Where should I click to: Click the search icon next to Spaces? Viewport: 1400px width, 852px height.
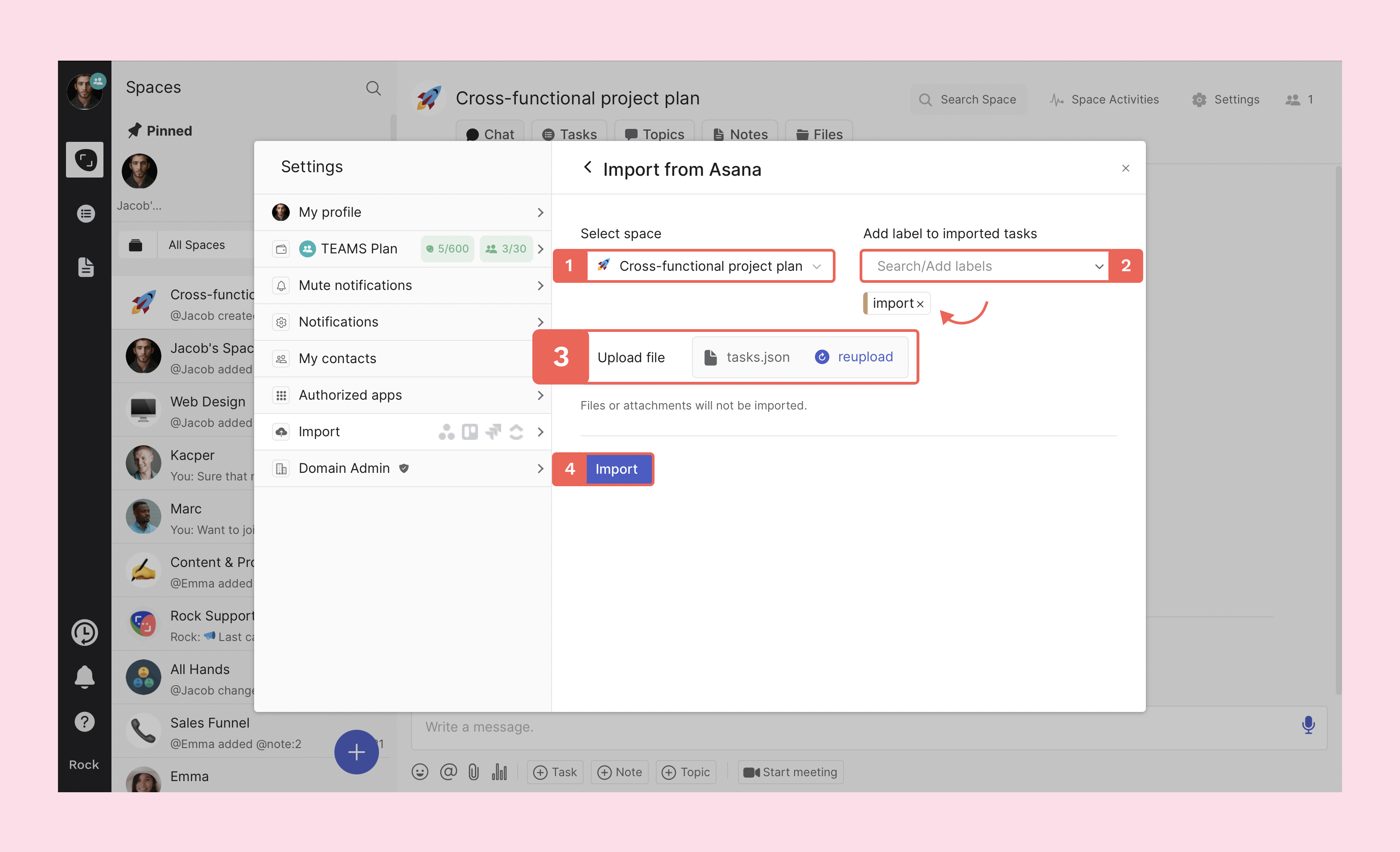373,88
